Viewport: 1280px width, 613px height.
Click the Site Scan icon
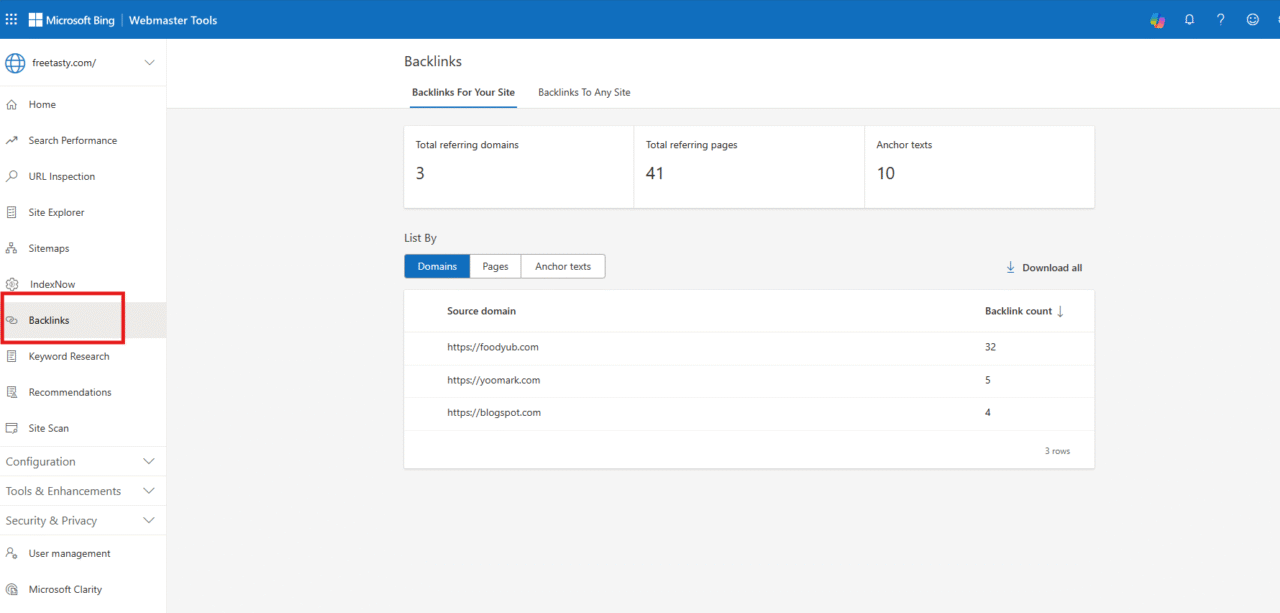(12, 428)
